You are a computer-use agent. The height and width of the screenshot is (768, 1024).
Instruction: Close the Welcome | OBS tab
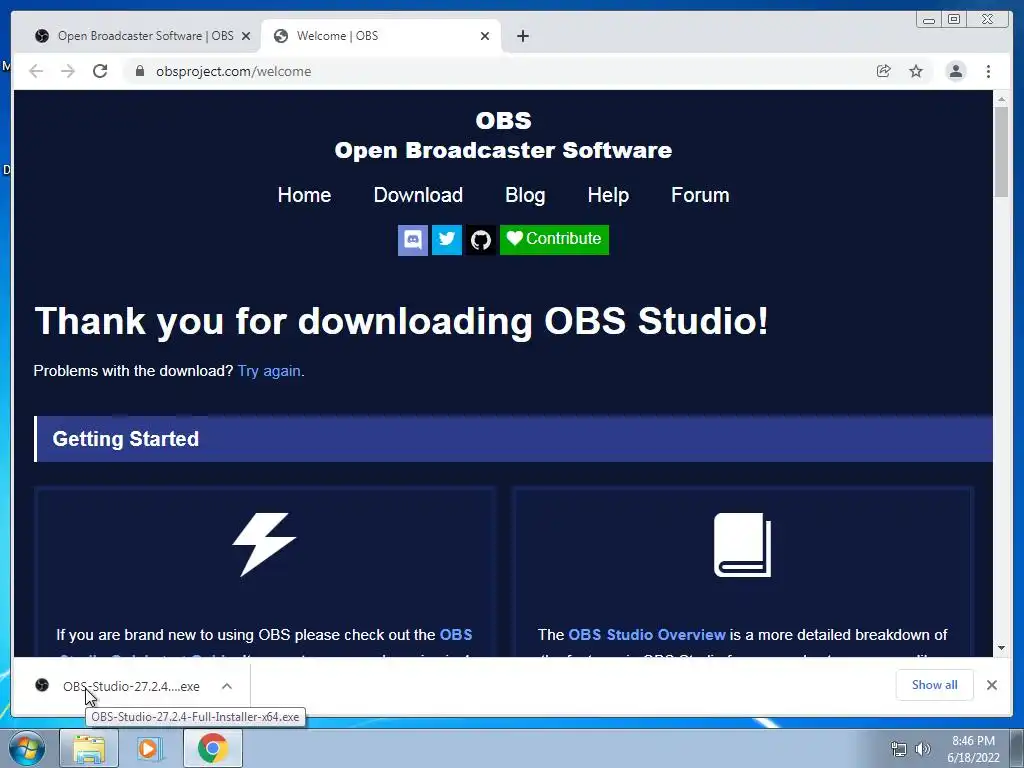[485, 36]
